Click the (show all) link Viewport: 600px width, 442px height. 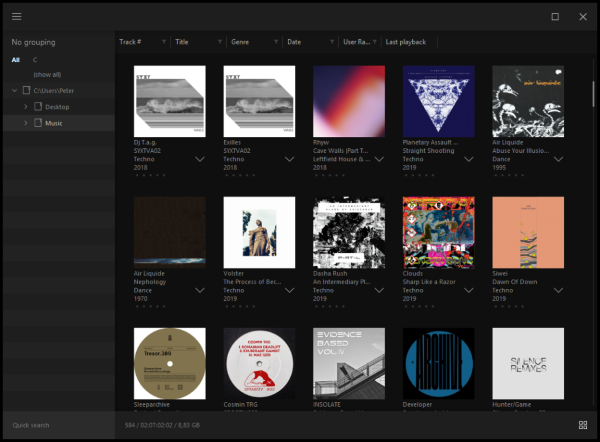(x=46, y=74)
